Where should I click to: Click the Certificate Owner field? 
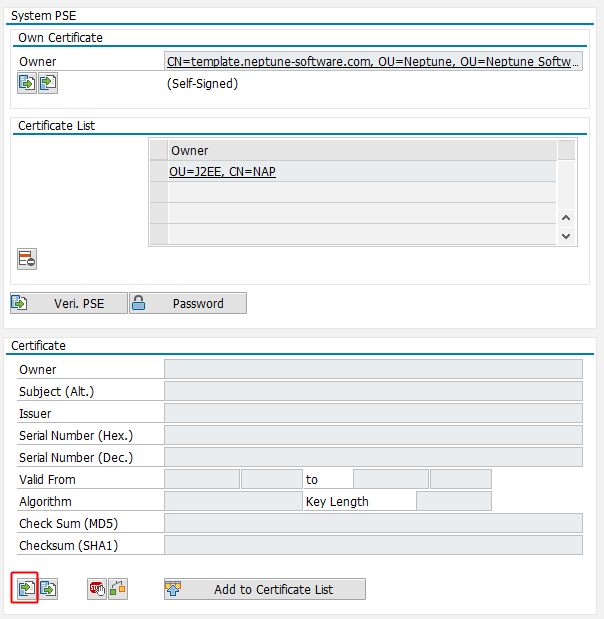[373, 369]
